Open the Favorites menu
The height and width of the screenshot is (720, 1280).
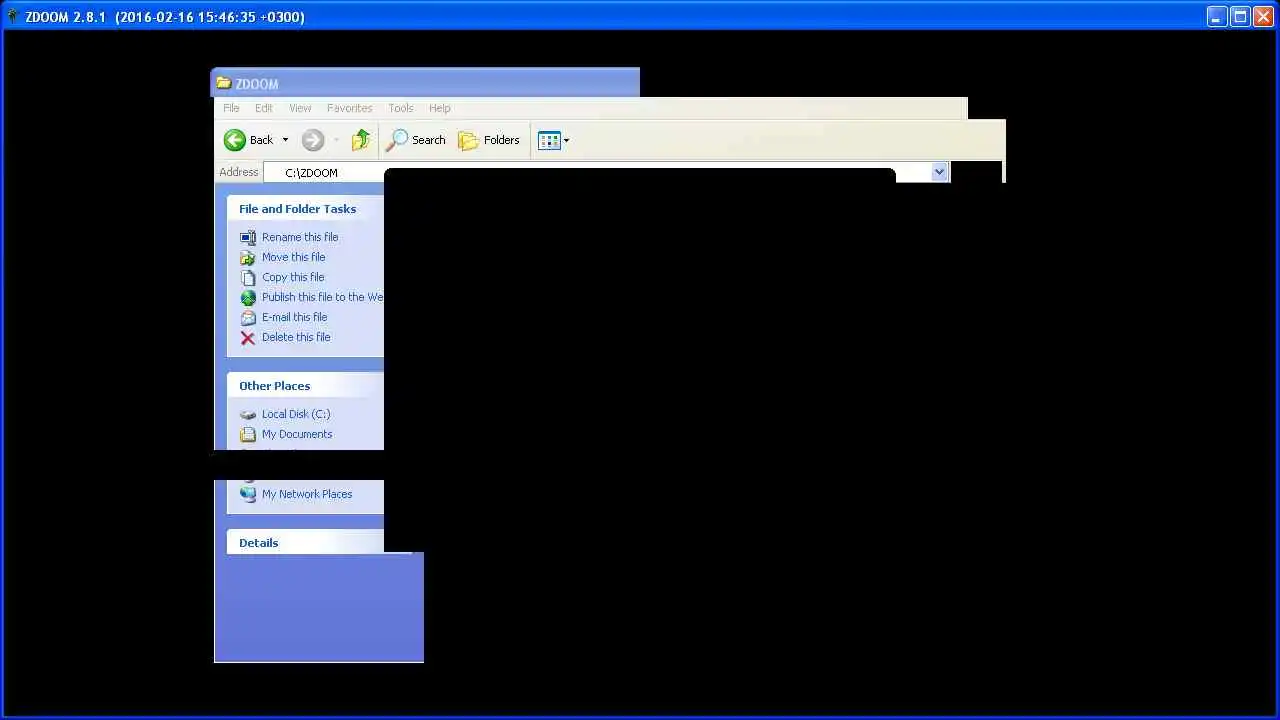coord(349,108)
